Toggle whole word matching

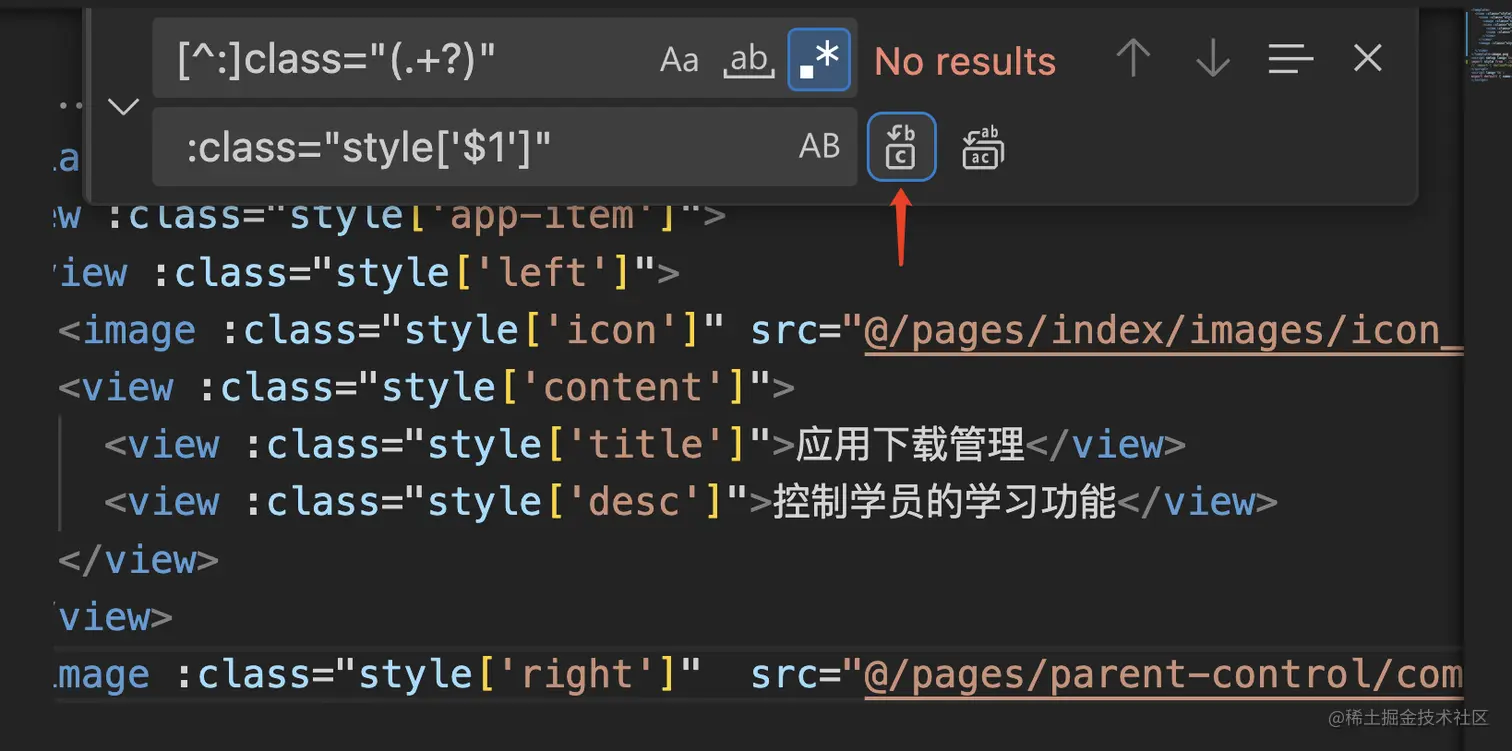click(x=748, y=59)
